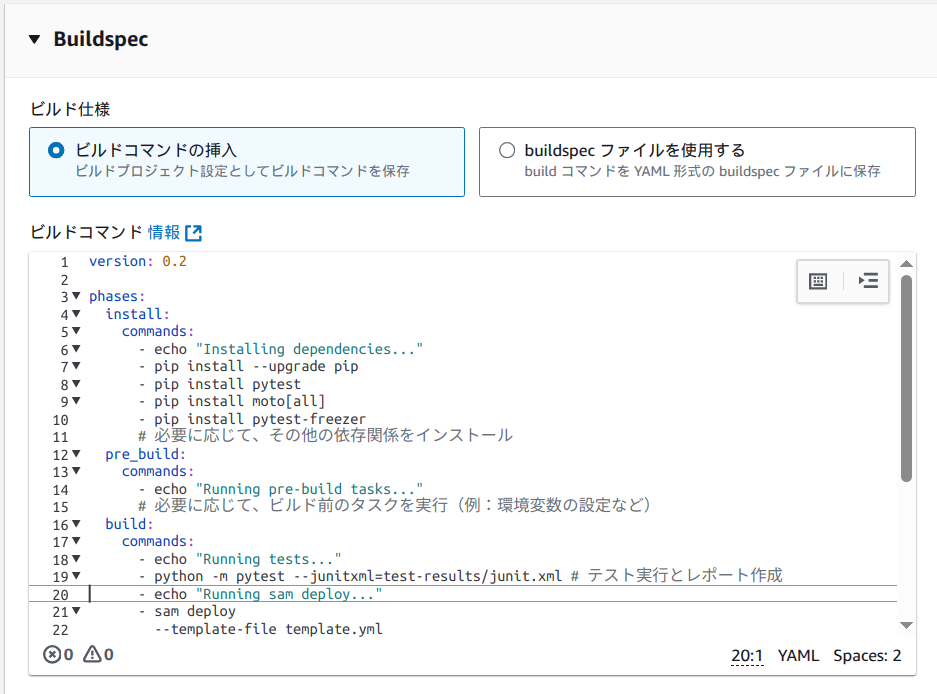
Task: Toggle fold arrow at line 18
Action: pyautogui.click(x=76, y=559)
